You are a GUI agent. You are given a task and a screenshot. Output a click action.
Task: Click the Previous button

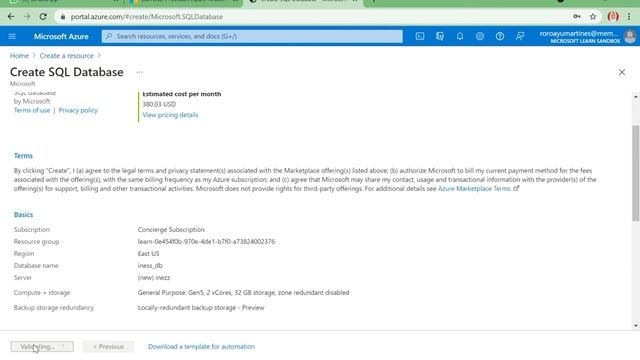pyautogui.click(x=108, y=347)
